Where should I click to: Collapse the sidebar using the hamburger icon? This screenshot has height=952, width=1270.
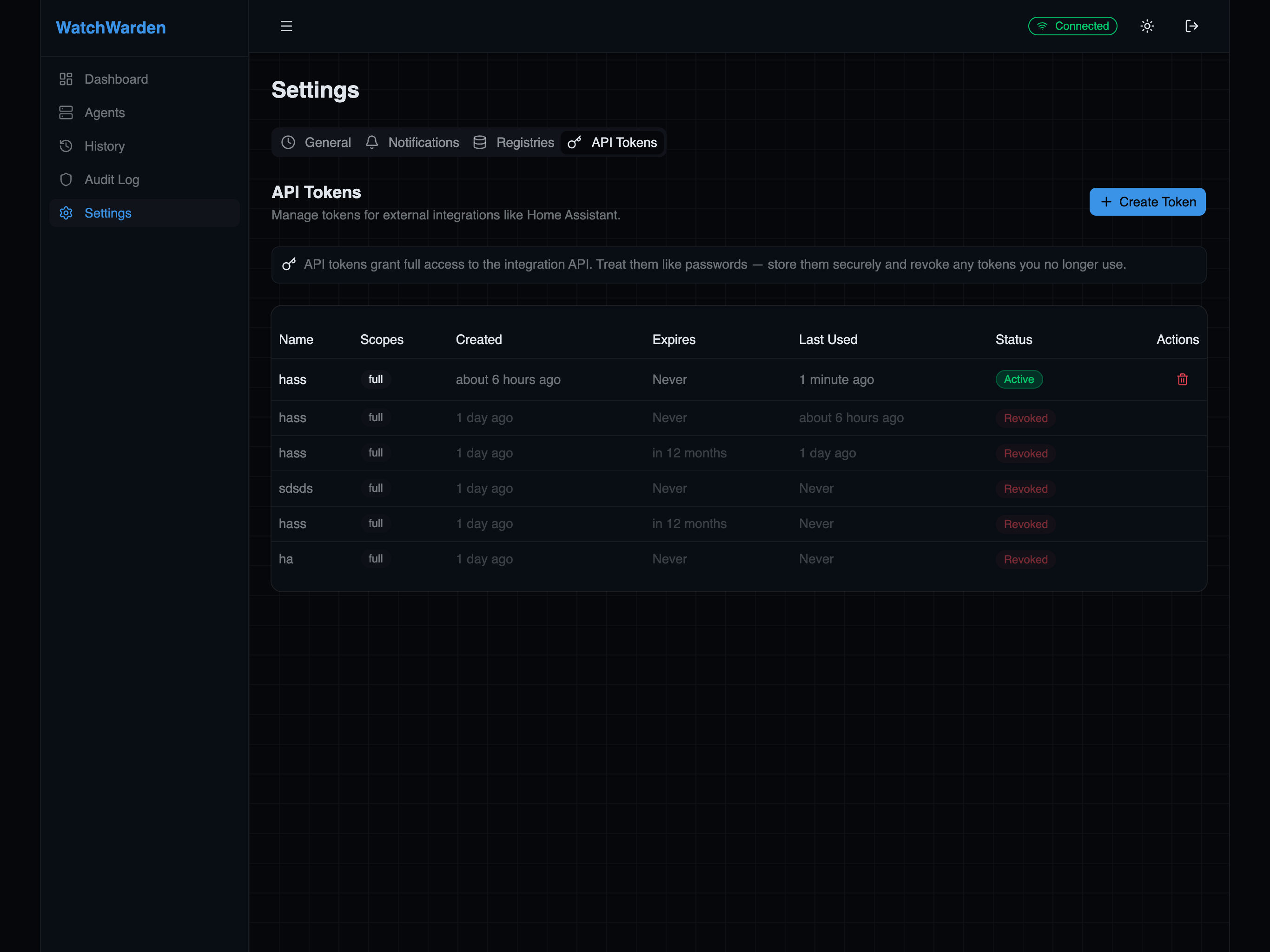coord(286,26)
